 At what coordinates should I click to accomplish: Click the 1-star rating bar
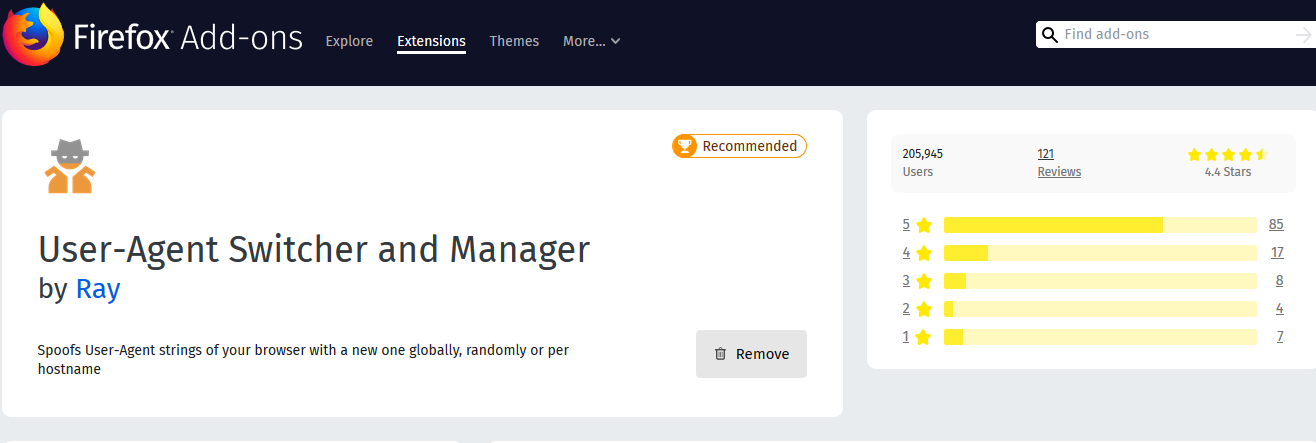click(x=1100, y=337)
